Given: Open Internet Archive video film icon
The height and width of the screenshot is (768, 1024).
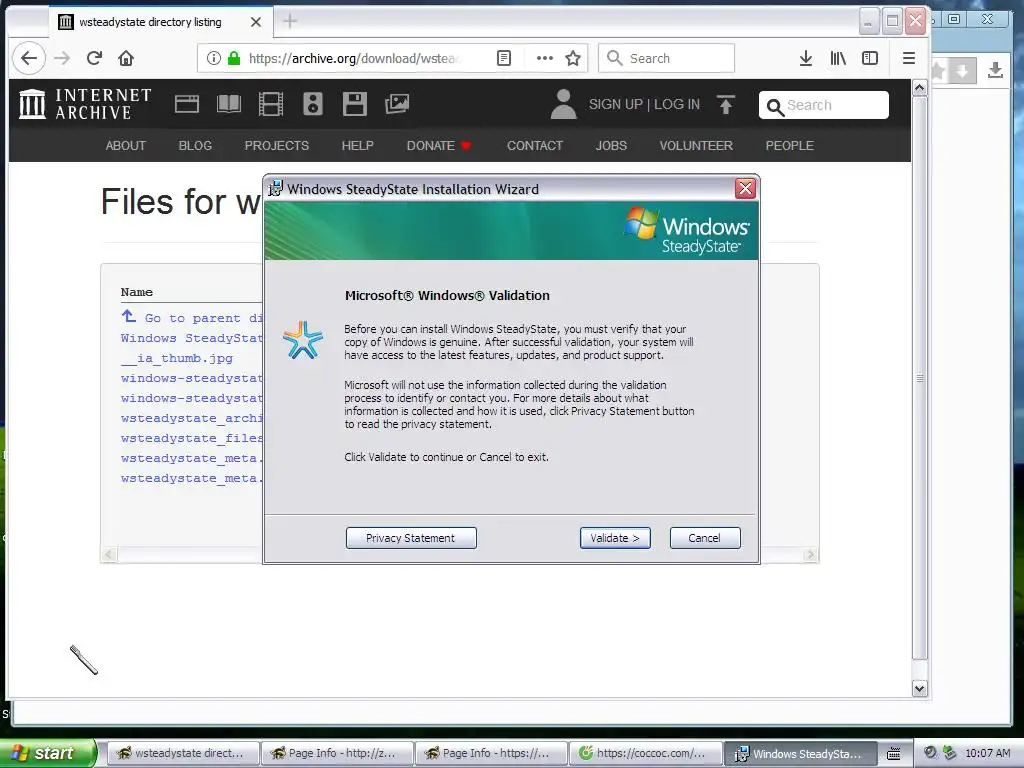Looking at the screenshot, I should 270,104.
